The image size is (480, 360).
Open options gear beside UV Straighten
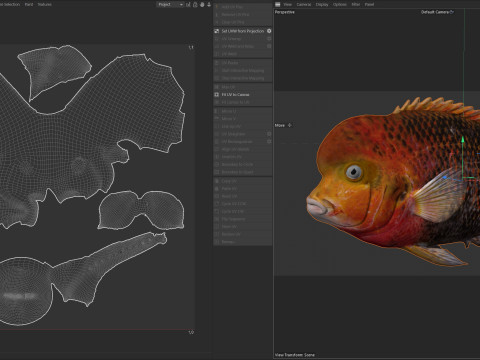click(x=269, y=134)
